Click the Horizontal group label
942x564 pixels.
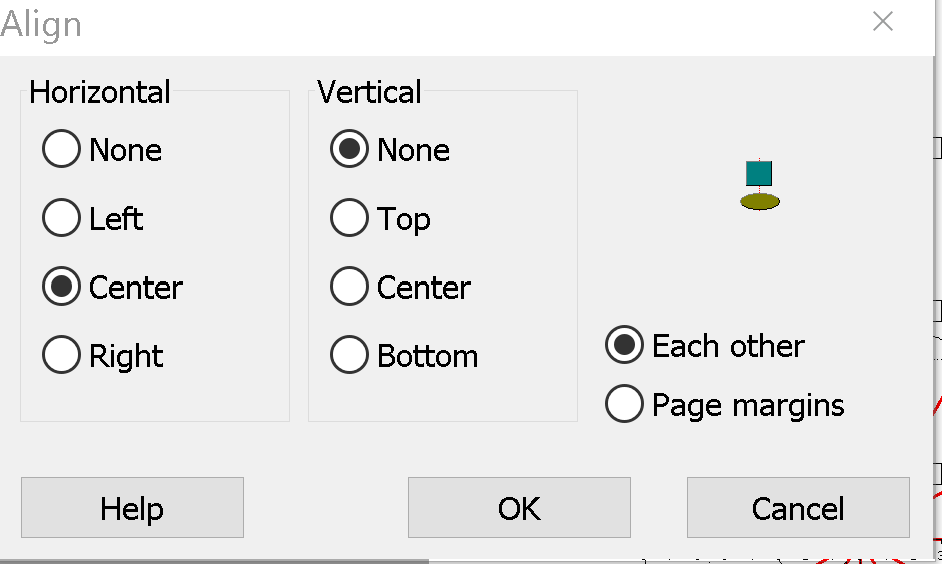(100, 93)
